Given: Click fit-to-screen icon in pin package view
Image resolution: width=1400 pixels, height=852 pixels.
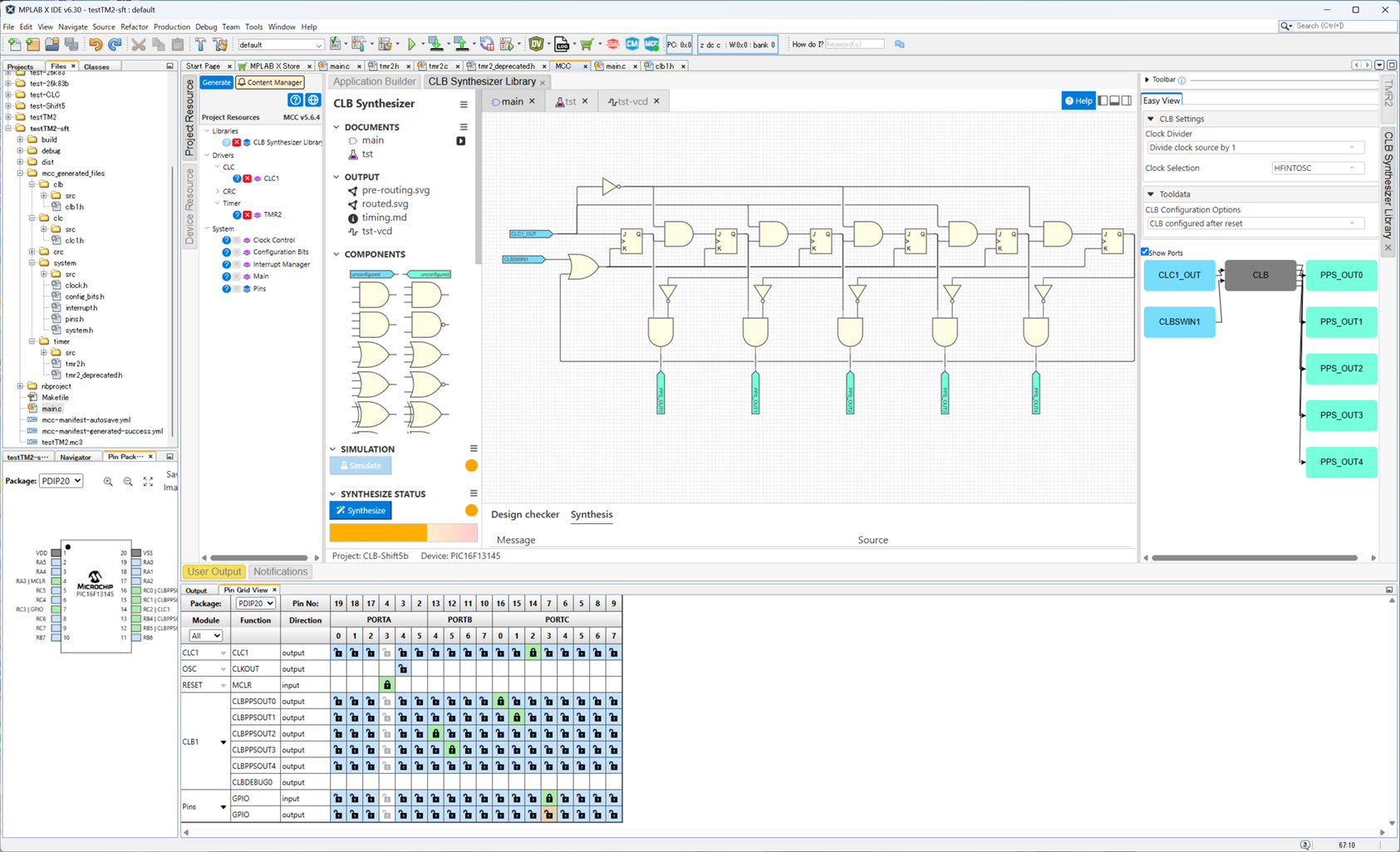Looking at the screenshot, I should pos(148,482).
